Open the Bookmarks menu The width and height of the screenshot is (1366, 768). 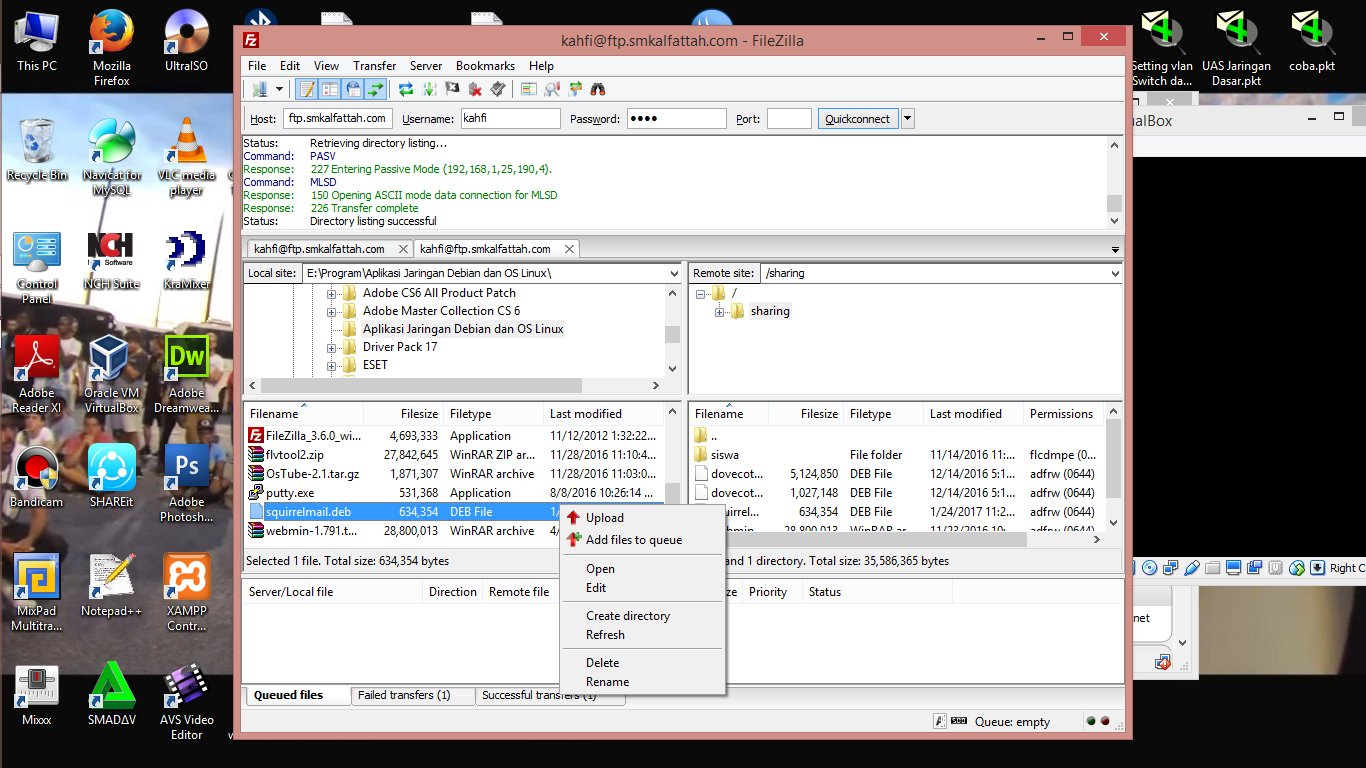486,66
